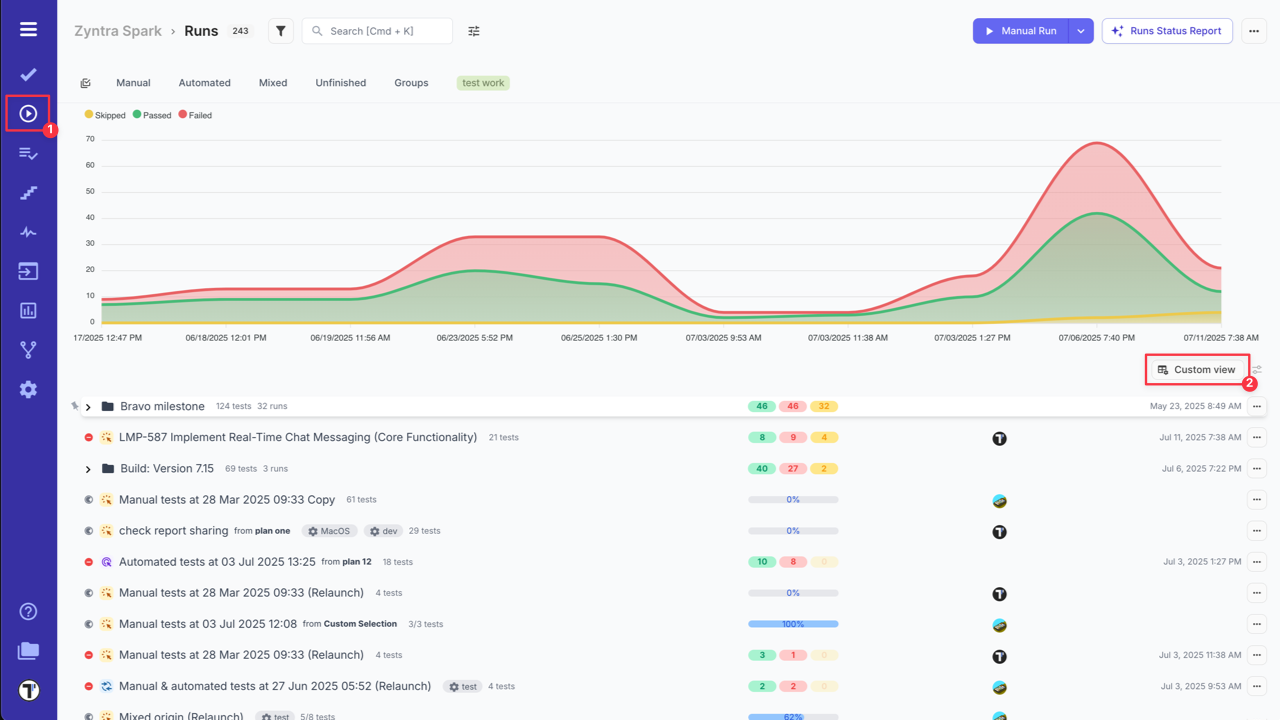Open the Analytics chart sidebar icon
Screen dimensions: 1280x720
(x=28, y=311)
